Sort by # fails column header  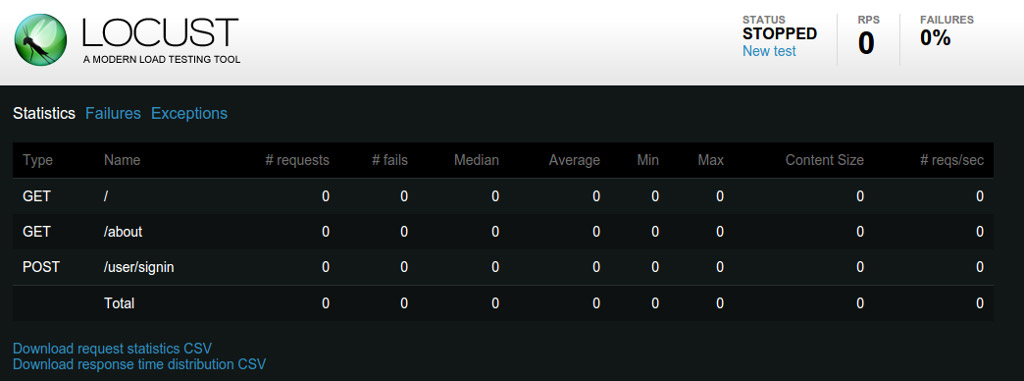[x=390, y=160]
